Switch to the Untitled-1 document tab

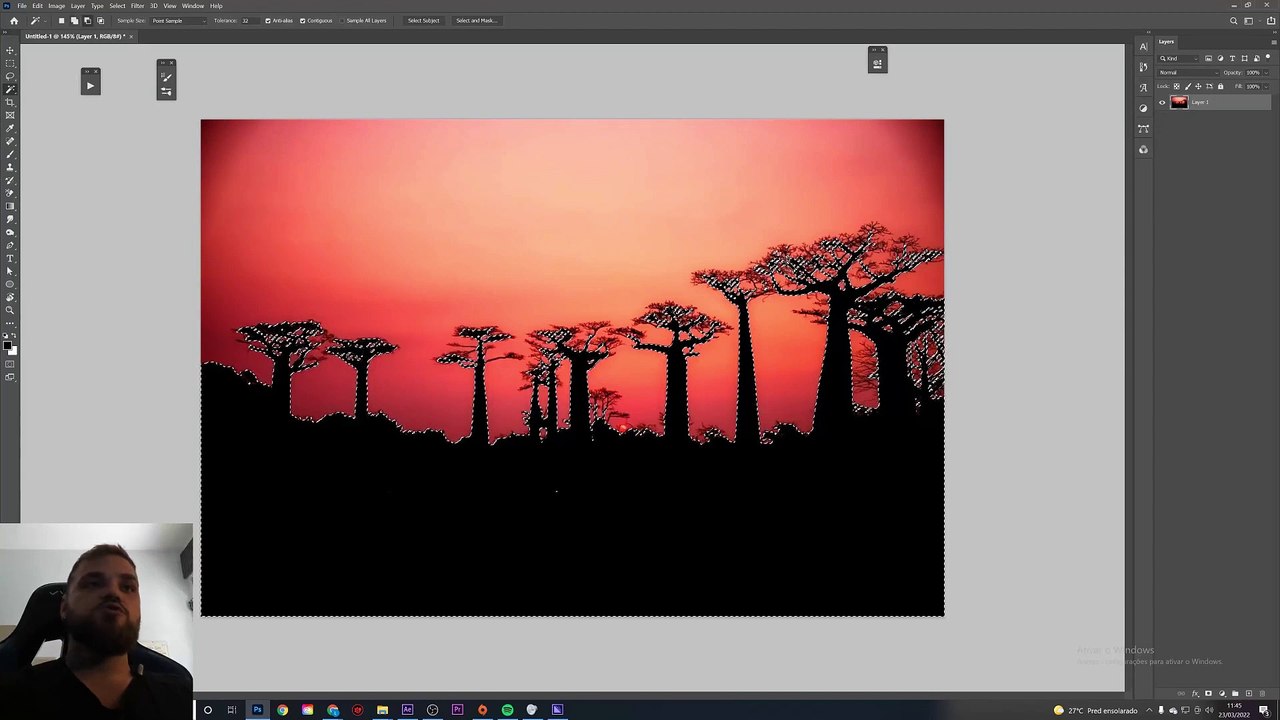click(x=75, y=36)
